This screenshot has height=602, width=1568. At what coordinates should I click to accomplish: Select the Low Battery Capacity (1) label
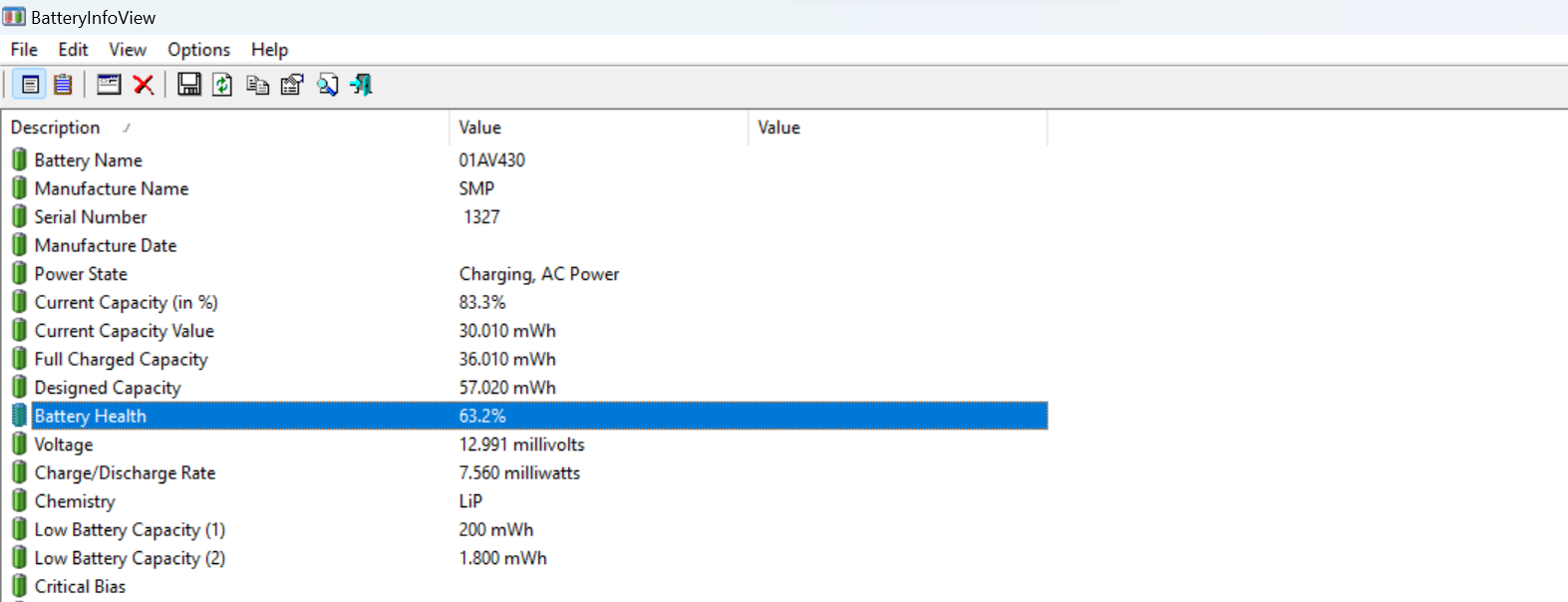click(130, 529)
